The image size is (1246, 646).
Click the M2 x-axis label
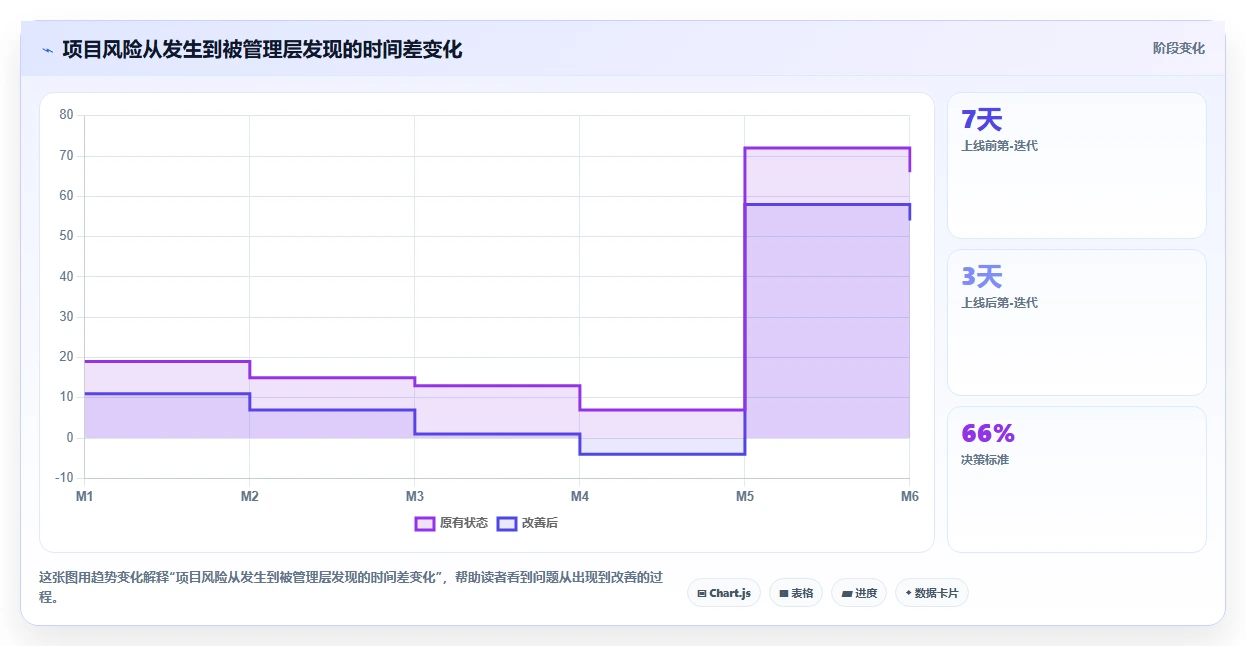pos(250,496)
